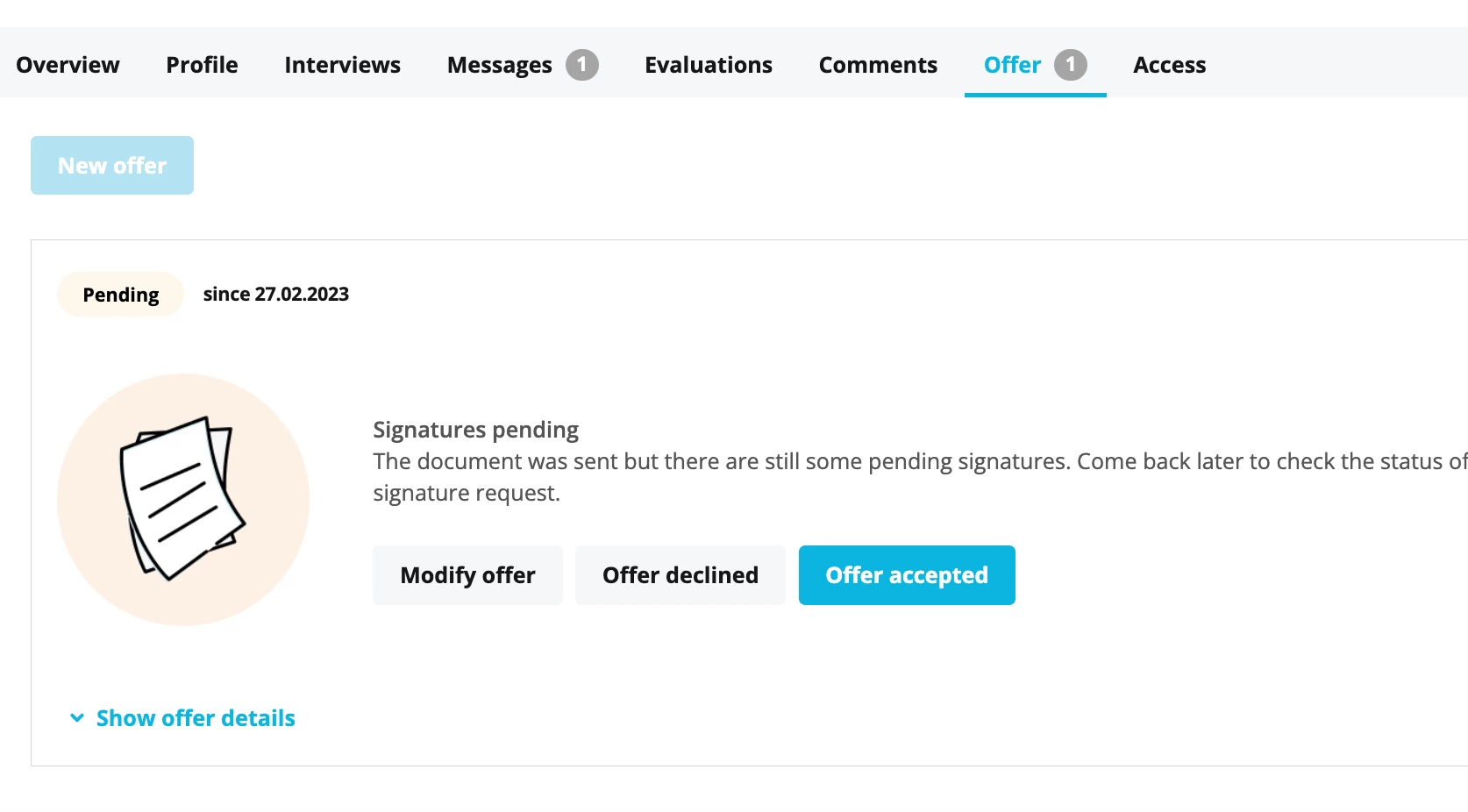1468x812 pixels.
Task: Click the Pending status badge
Action: point(121,295)
